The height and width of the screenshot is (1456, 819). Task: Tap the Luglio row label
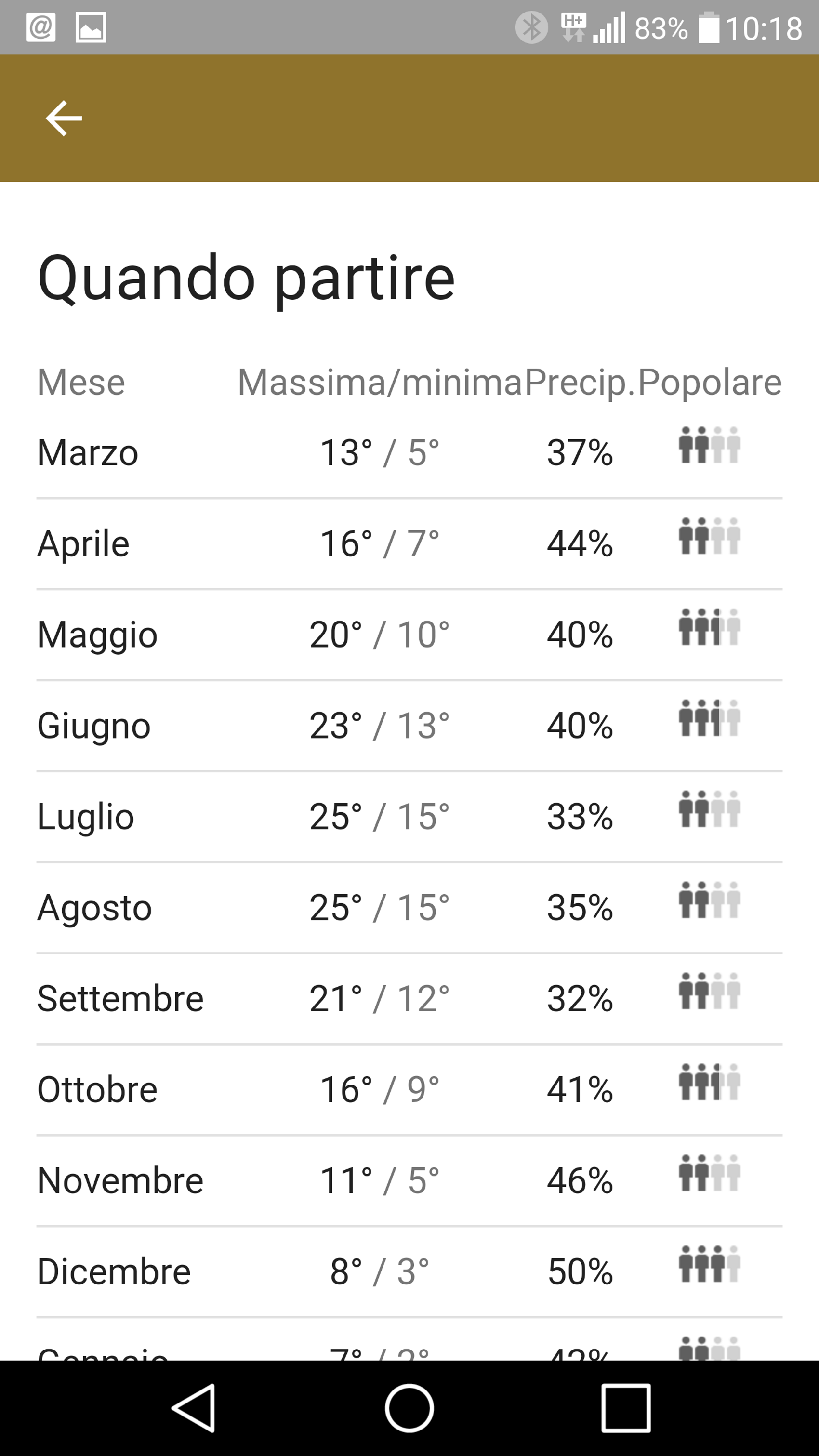pos(85,817)
